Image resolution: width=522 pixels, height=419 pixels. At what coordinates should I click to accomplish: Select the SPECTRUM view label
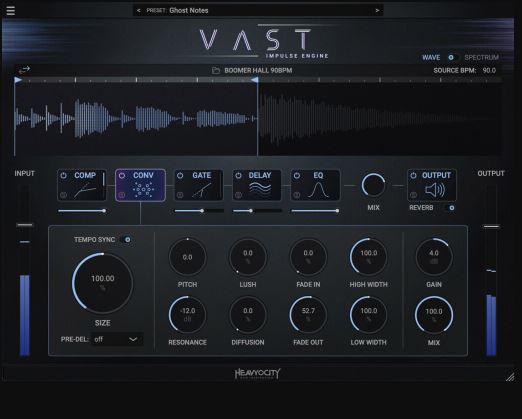(481, 58)
